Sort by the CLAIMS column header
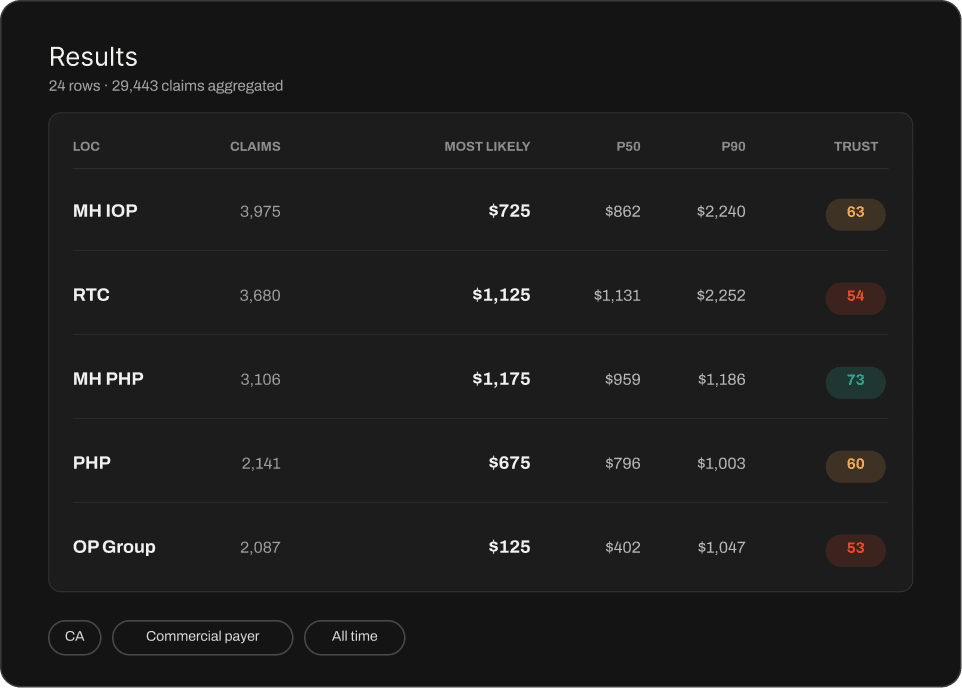 click(x=255, y=147)
